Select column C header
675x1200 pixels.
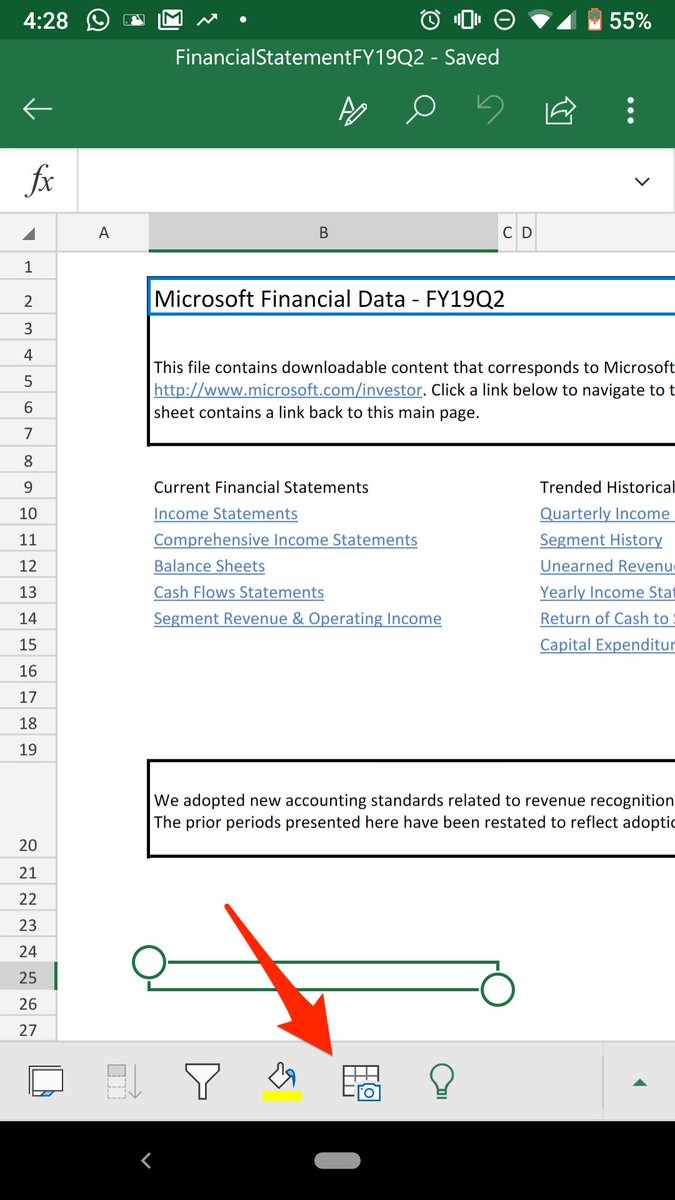pos(507,233)
